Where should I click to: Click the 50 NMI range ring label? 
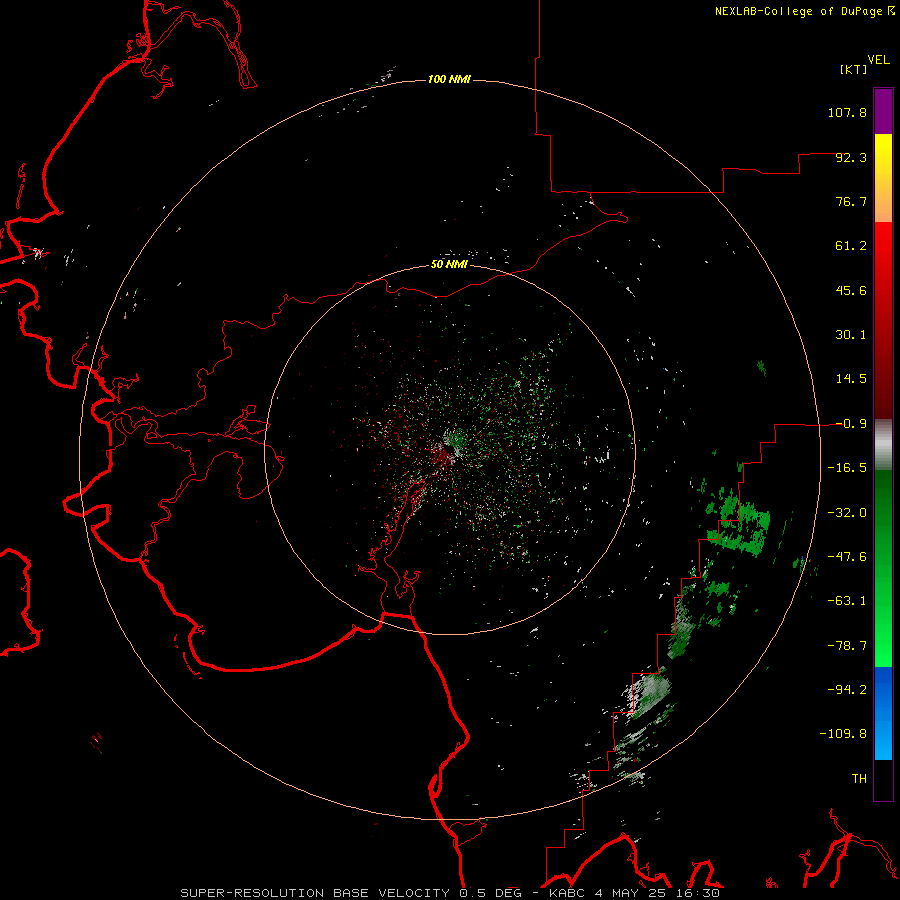449,264
